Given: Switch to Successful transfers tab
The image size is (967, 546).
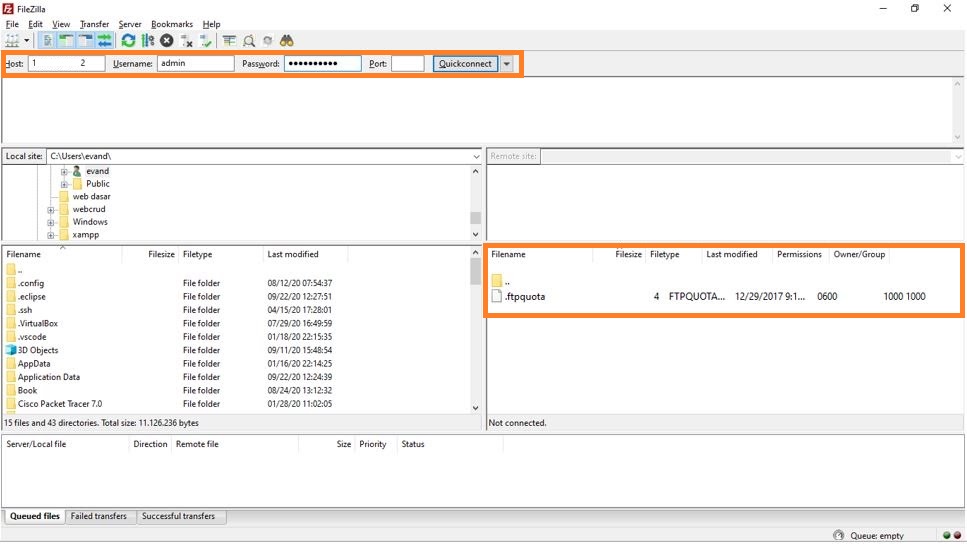Looking at the screenshot, I should tap(178, 516).
